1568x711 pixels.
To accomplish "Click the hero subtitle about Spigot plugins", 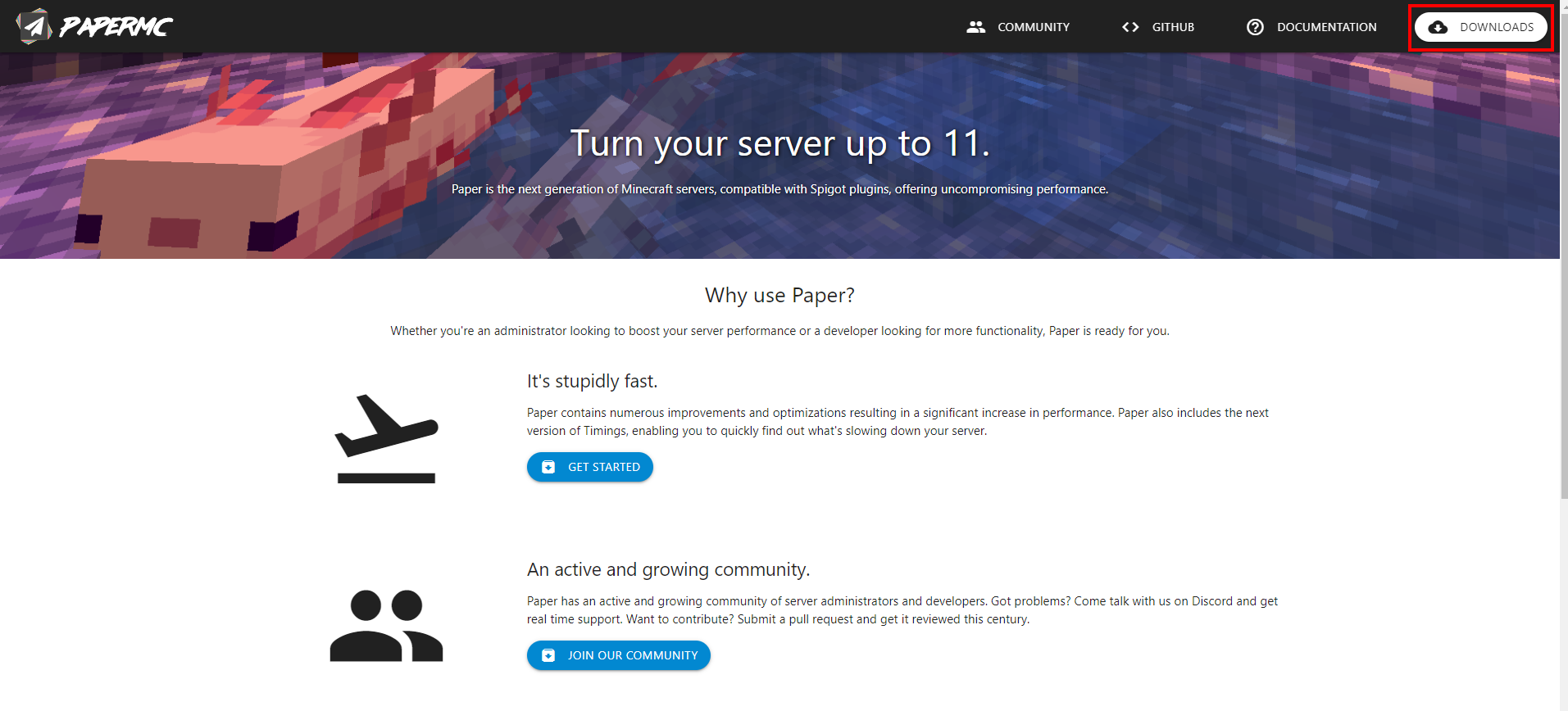I will click(779, 189).
